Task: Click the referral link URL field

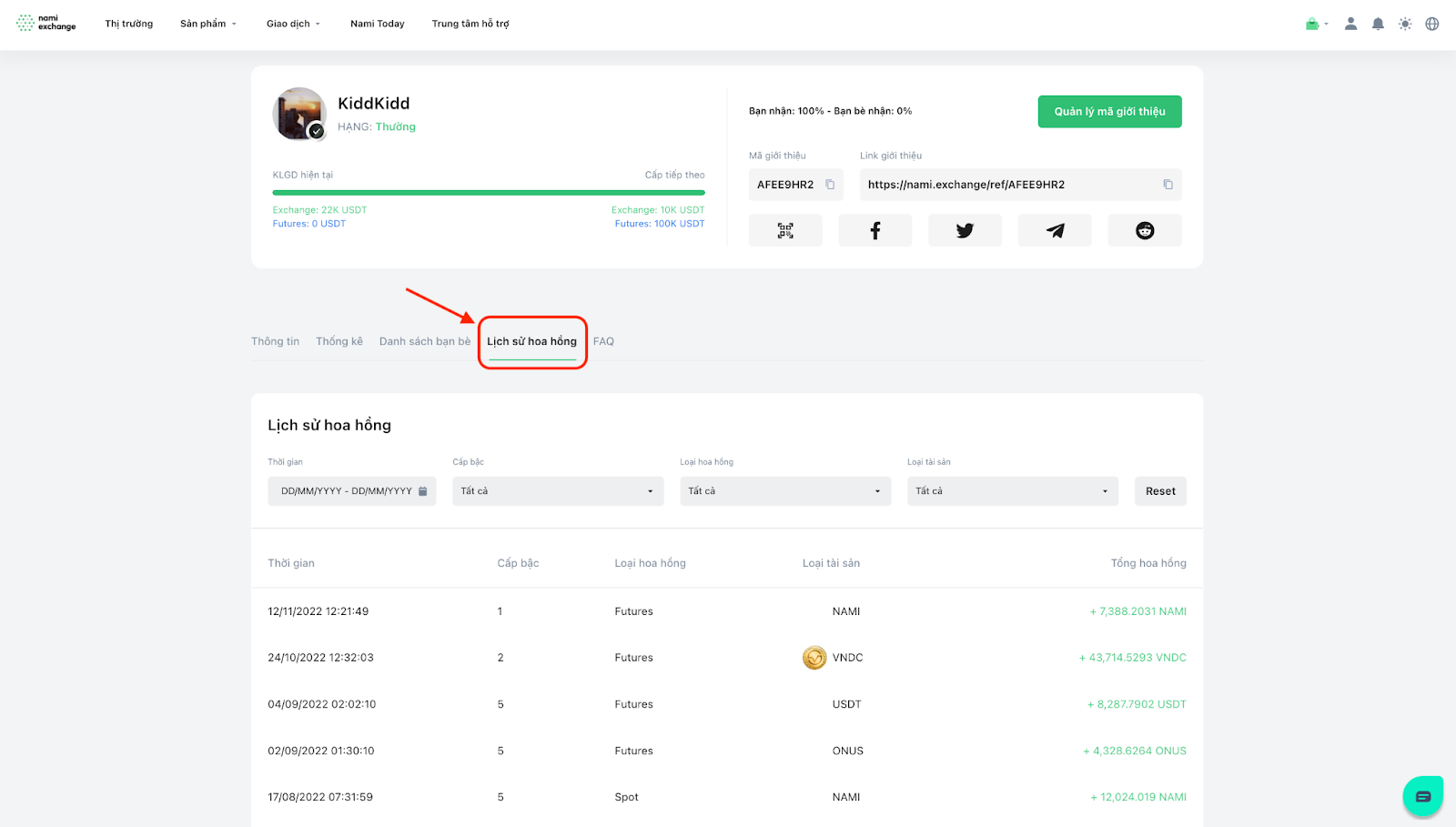Action: [x=1021, y=185]
